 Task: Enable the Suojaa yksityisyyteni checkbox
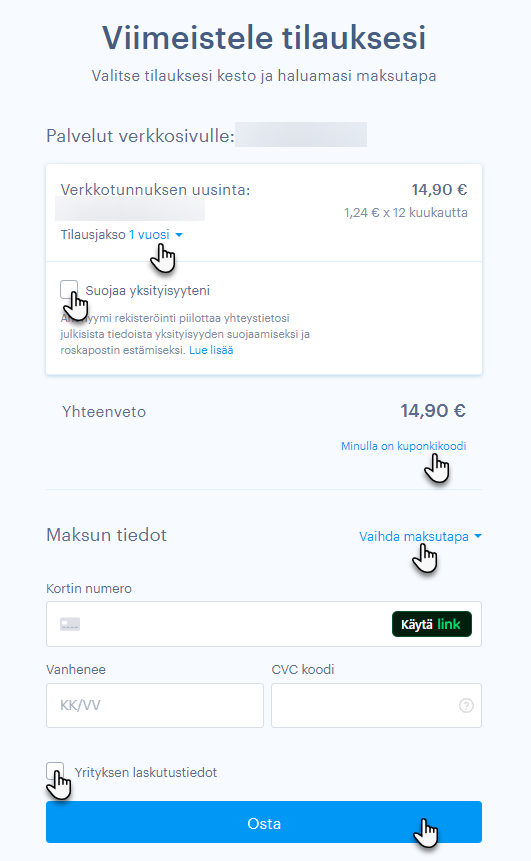tap(69, 289)
